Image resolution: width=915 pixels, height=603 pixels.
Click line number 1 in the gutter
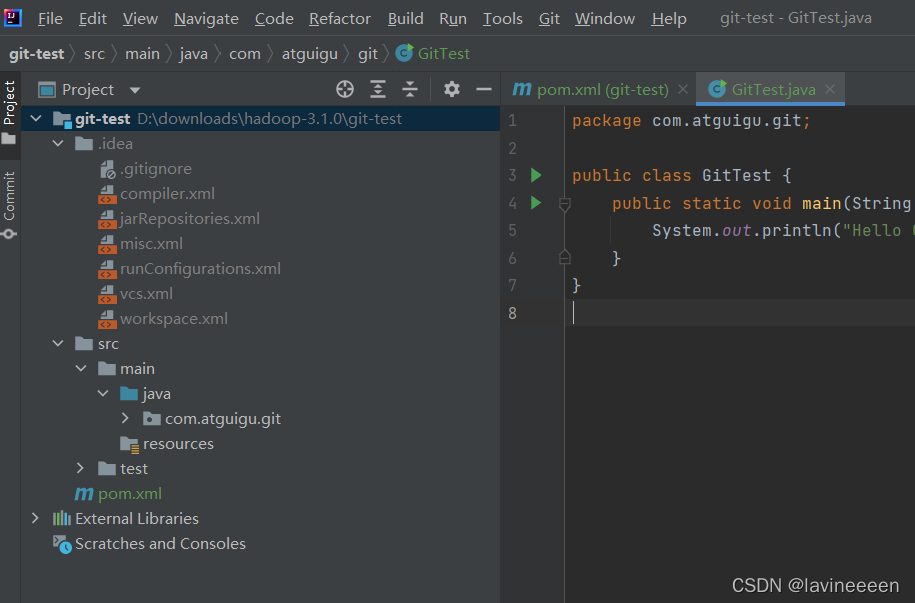tap(512, 121)
